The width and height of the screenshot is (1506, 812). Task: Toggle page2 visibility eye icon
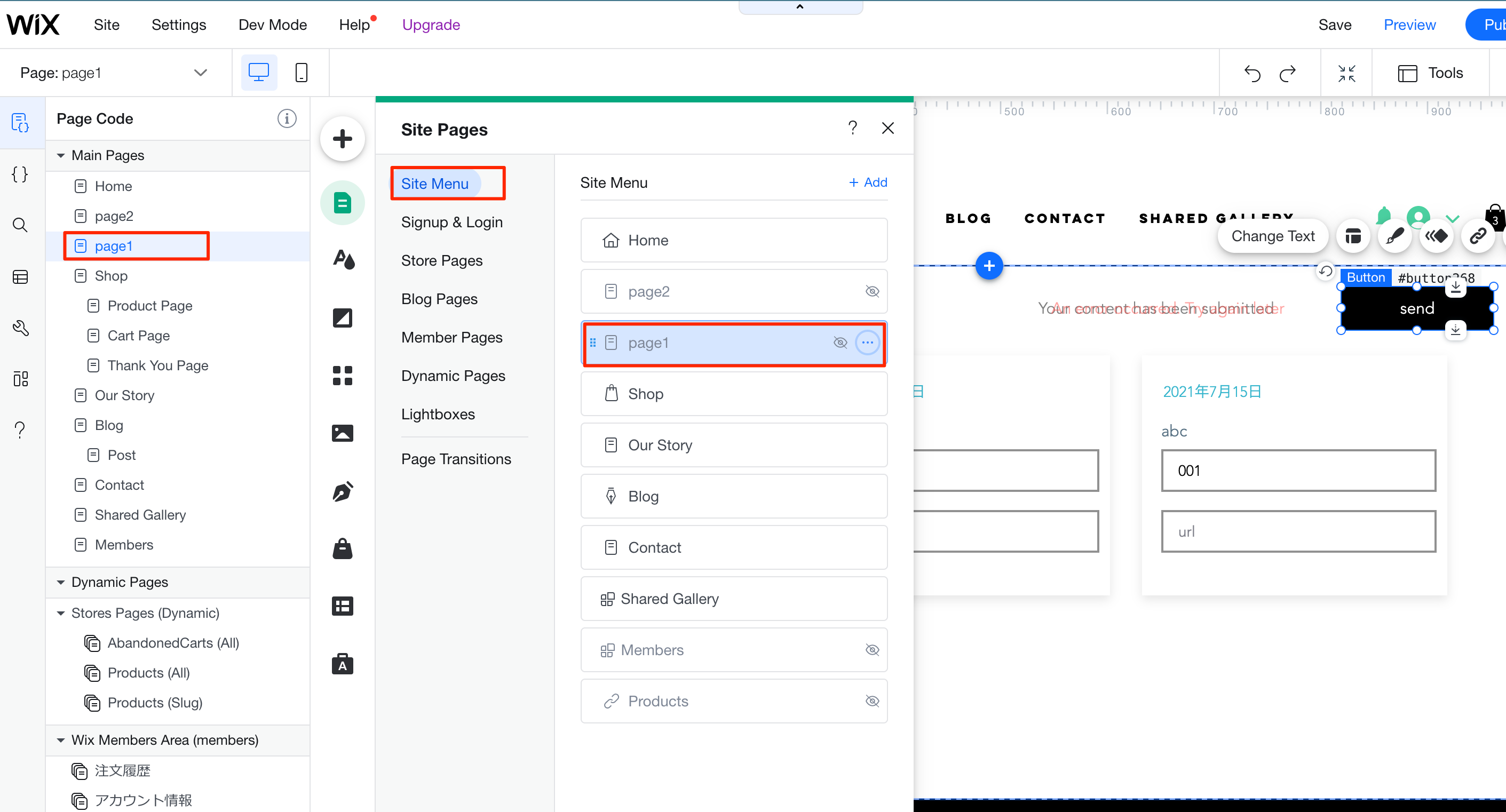click(871, 291)
